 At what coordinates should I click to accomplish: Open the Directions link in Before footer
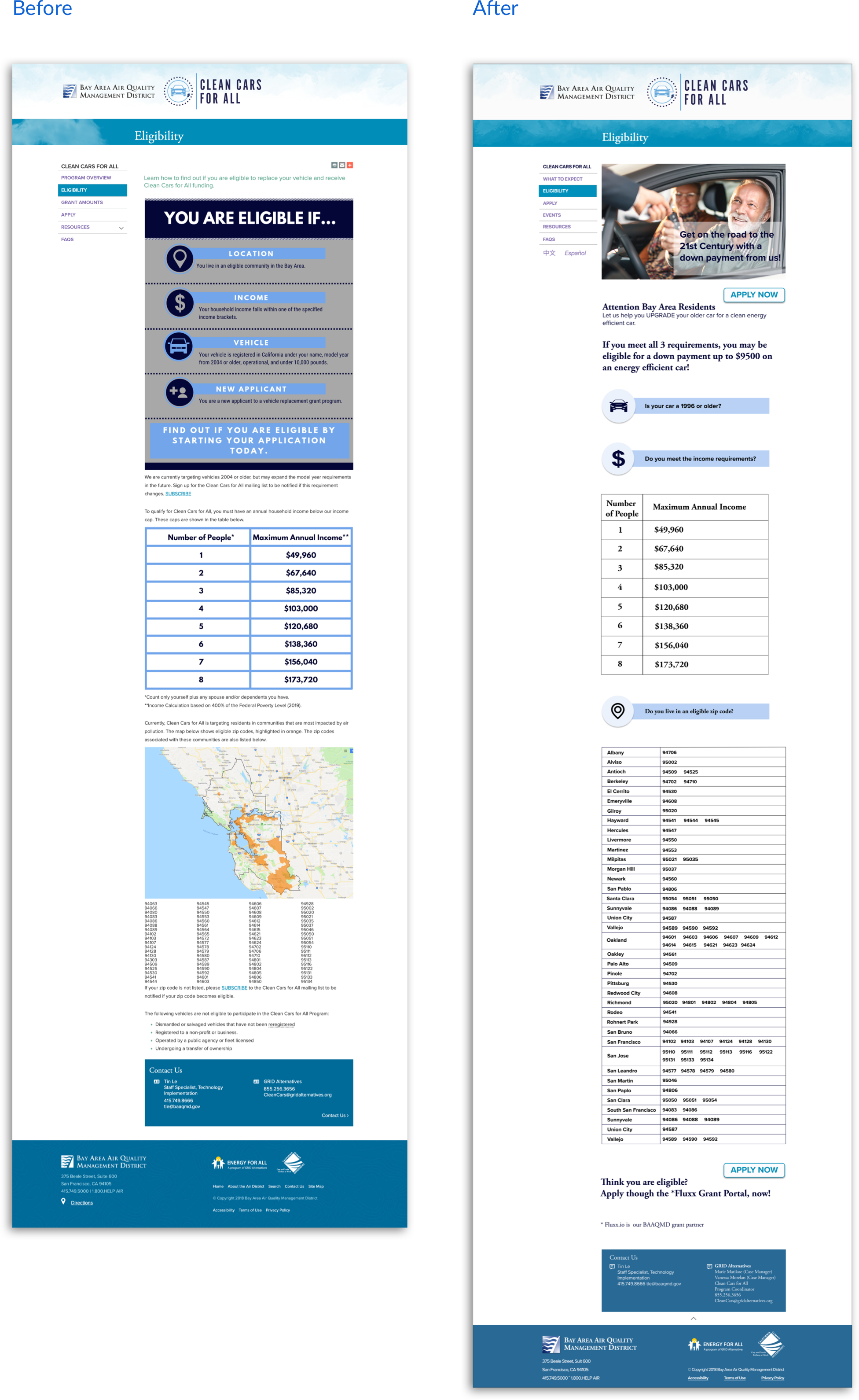(x=82, y=1203)
